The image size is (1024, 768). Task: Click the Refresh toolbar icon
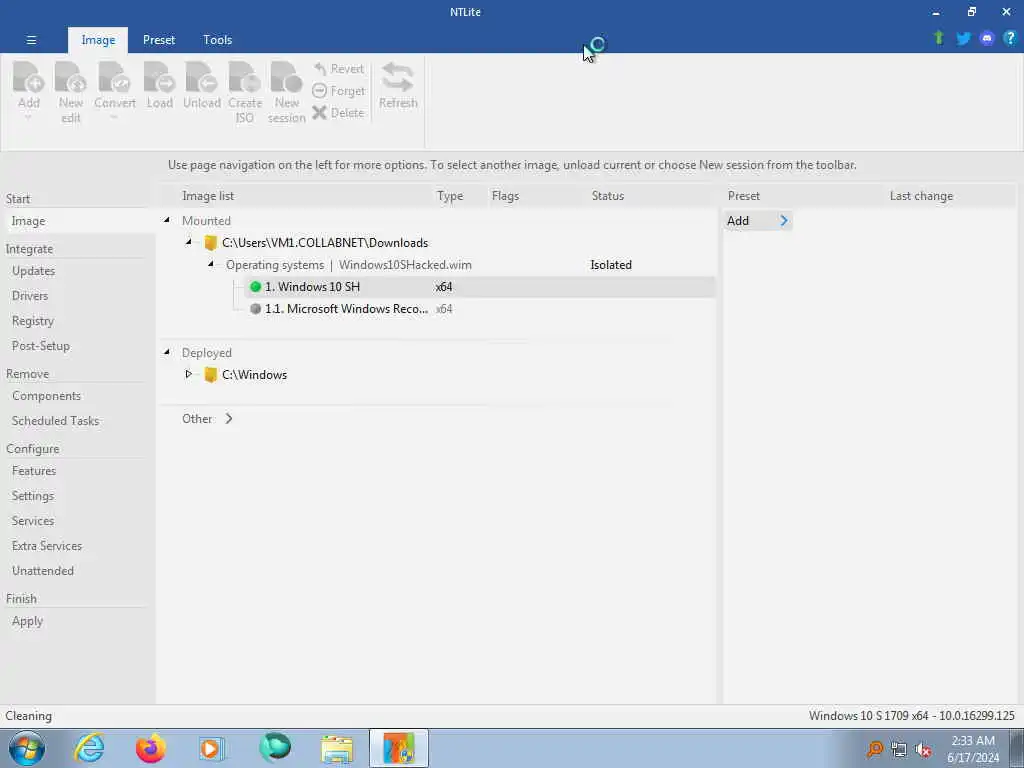click(398, 77)
